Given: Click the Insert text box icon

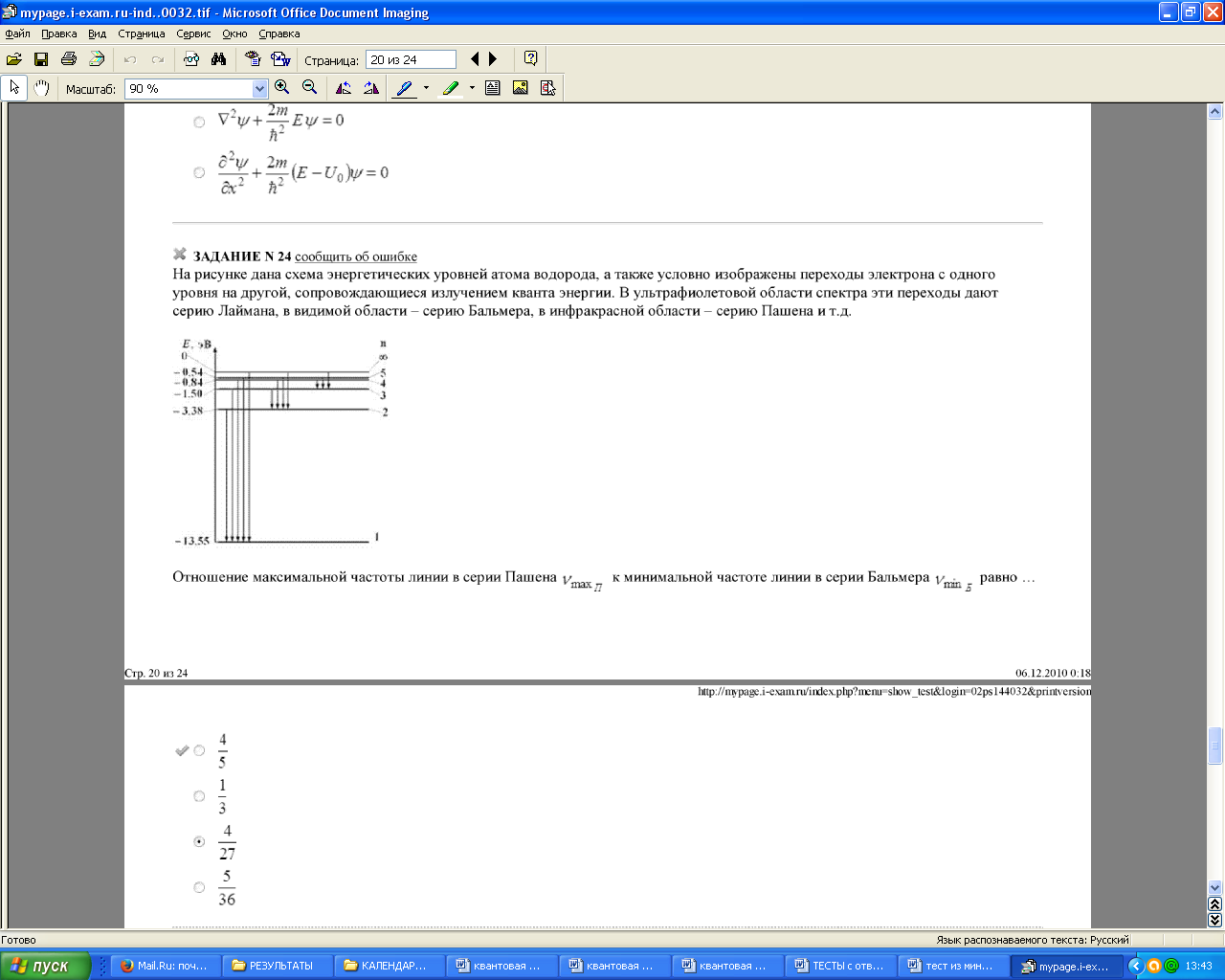Looking at the screenshot, I should click(493, 88).
